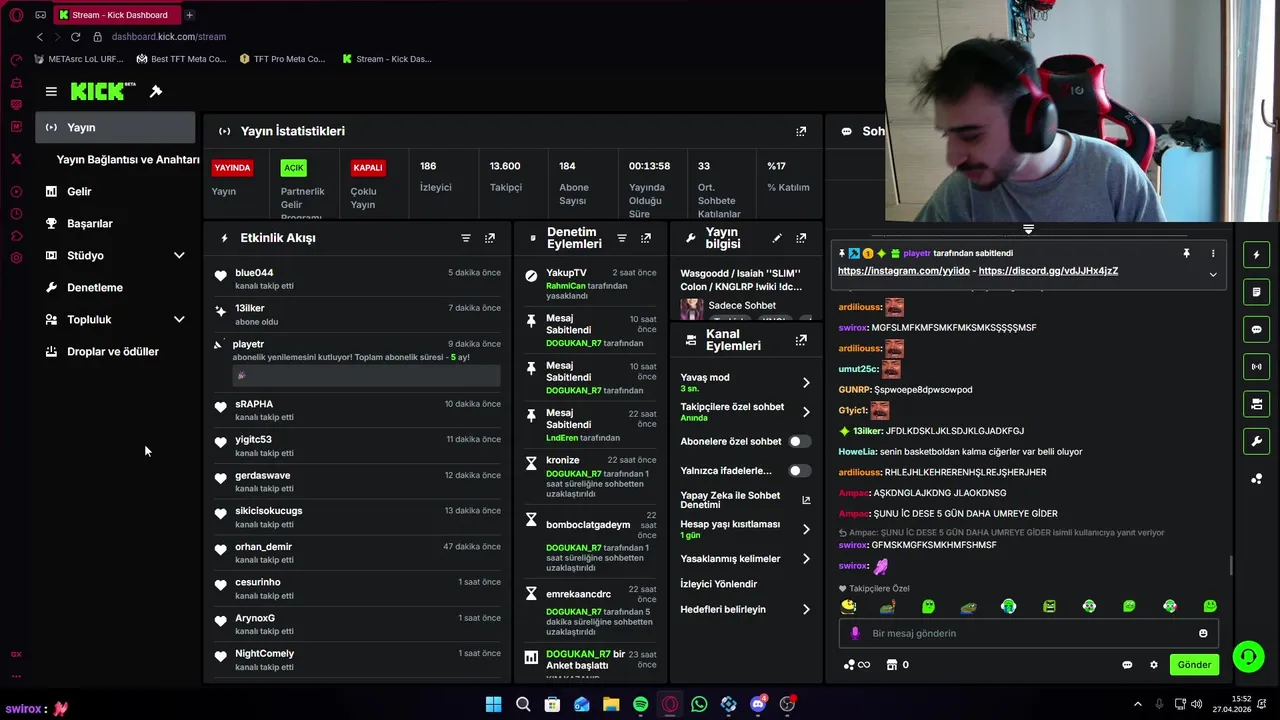Open Best TFT Meta Co... bookmark
This screenshot has width=1280, height=720.
click(181, 59)
